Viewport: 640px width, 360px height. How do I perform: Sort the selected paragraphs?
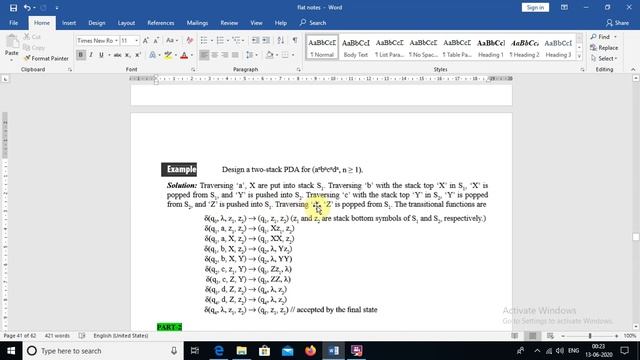coord(281,40)
